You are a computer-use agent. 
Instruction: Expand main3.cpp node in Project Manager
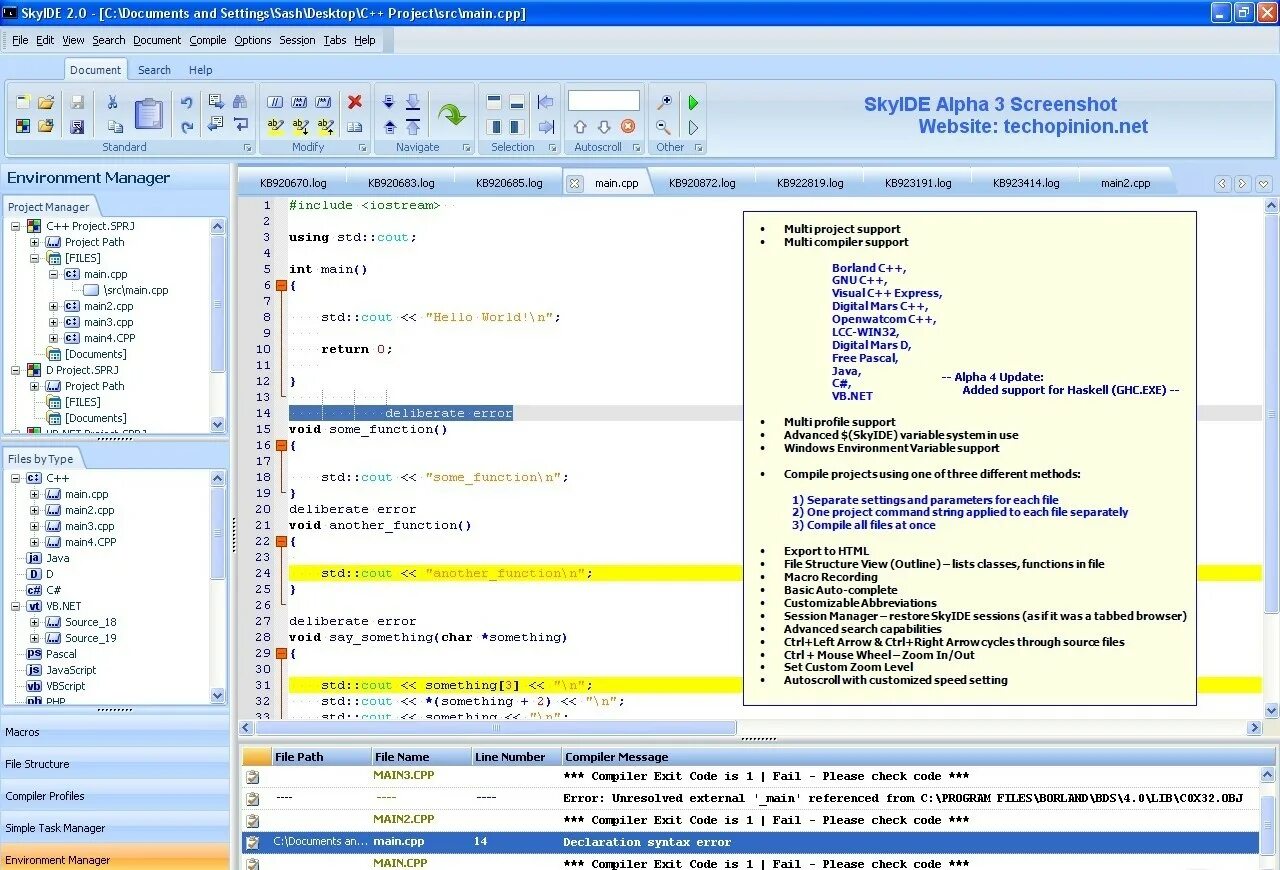53,322
